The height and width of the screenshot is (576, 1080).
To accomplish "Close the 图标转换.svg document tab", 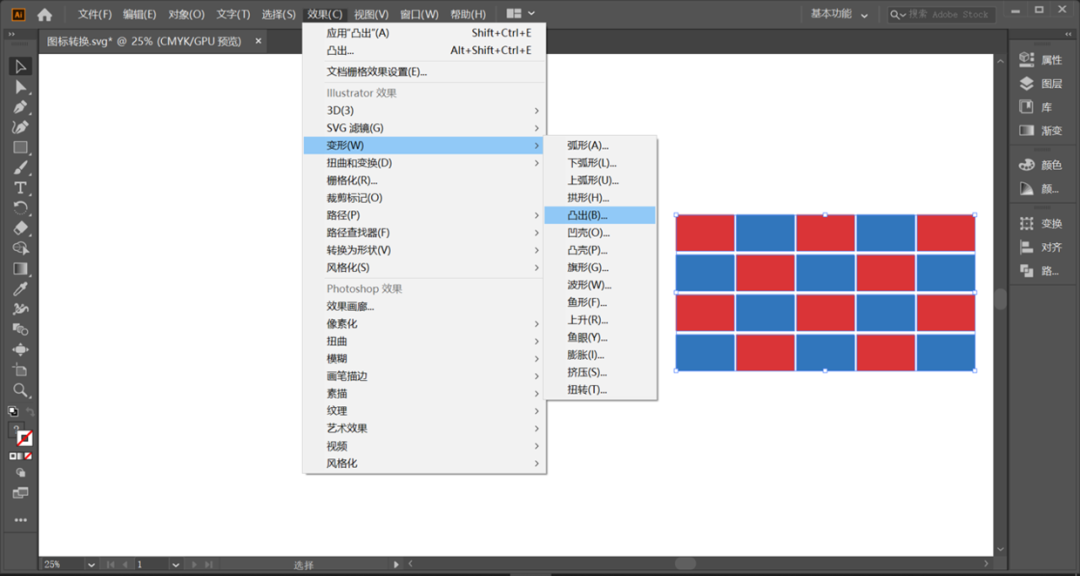I will (x=258, y=41).
